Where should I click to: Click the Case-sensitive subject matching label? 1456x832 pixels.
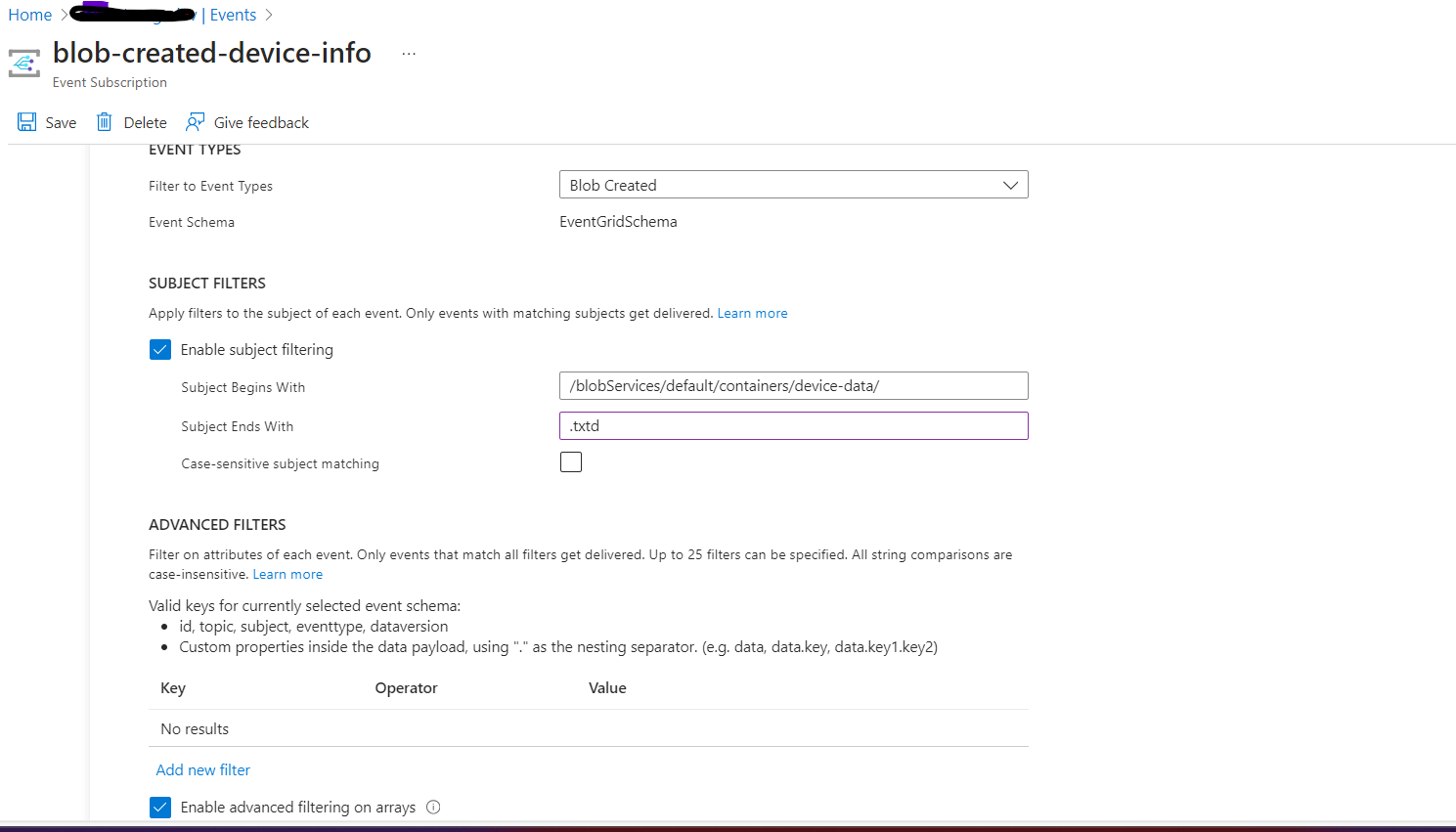280,463
